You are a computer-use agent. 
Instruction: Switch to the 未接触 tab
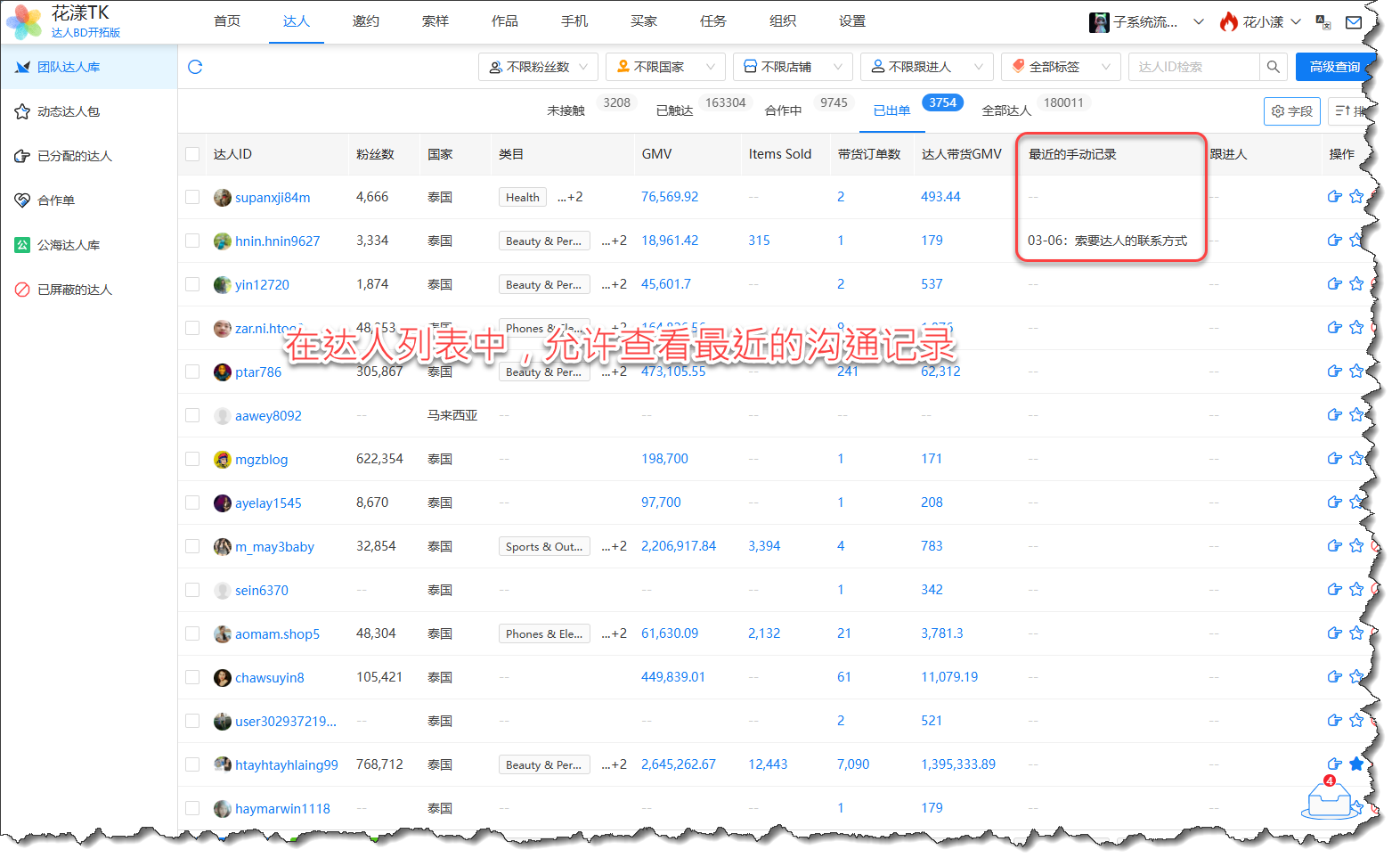tap(566, 110)
